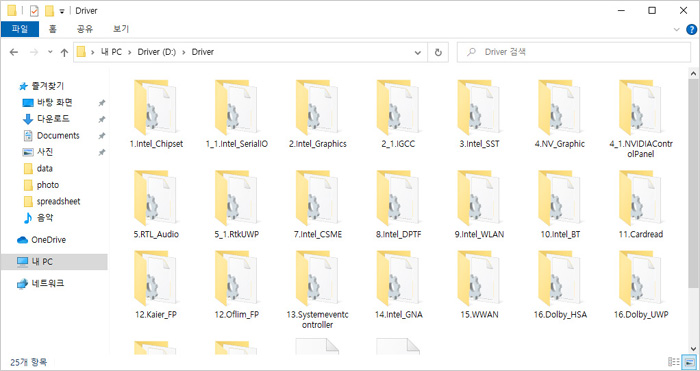Click the vertical scrollbar down arrow
The height and width of the screenshot is (371, 700).
pyautogui.click(x=693, y=349)
